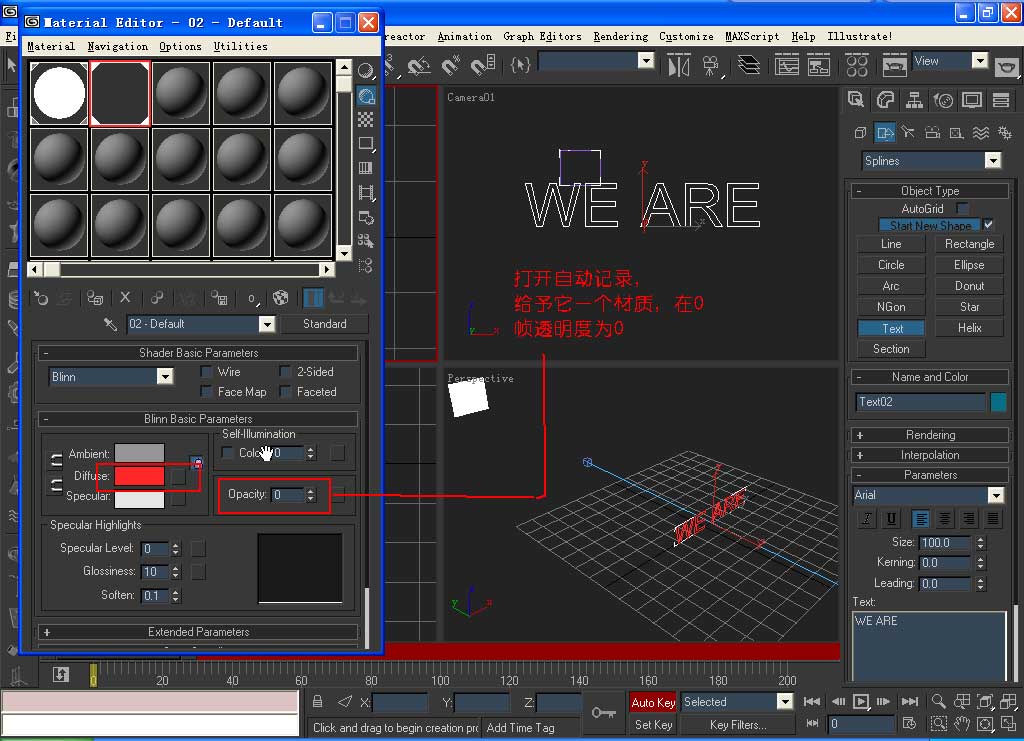Click the Key Mode toggle key icon
The width and height of the screenshot is (1024, 741).
(603, 712)
